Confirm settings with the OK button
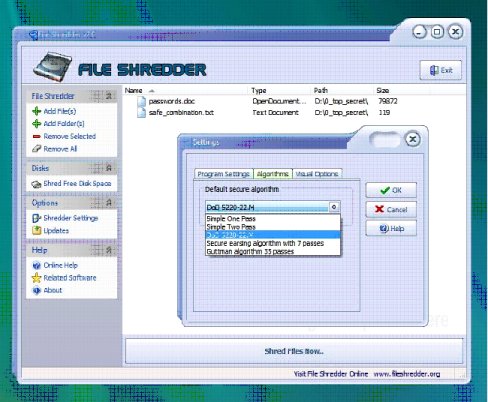Screen dimensions: 488x402 pos(391,190)
